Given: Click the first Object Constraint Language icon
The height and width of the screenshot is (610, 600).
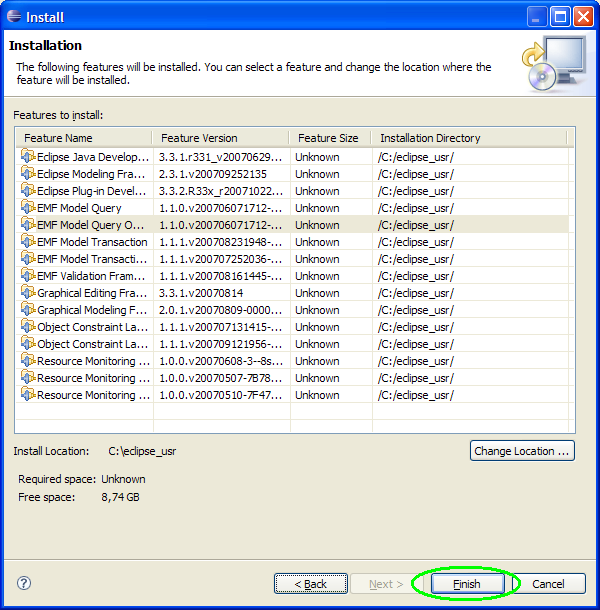Looking at the screenshot, I should tap(28, 327).
